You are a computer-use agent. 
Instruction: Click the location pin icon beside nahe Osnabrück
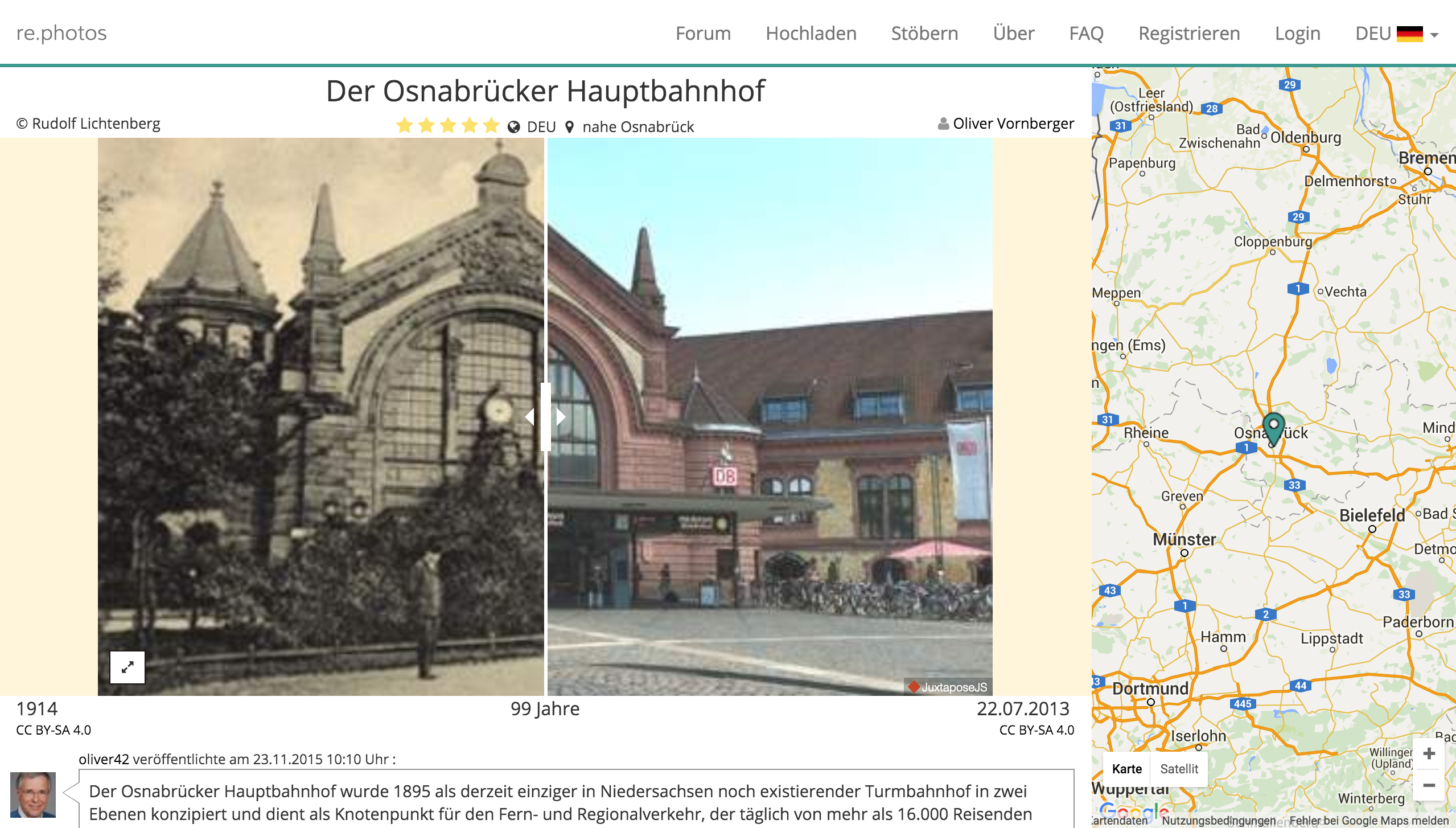pos(569,127)
